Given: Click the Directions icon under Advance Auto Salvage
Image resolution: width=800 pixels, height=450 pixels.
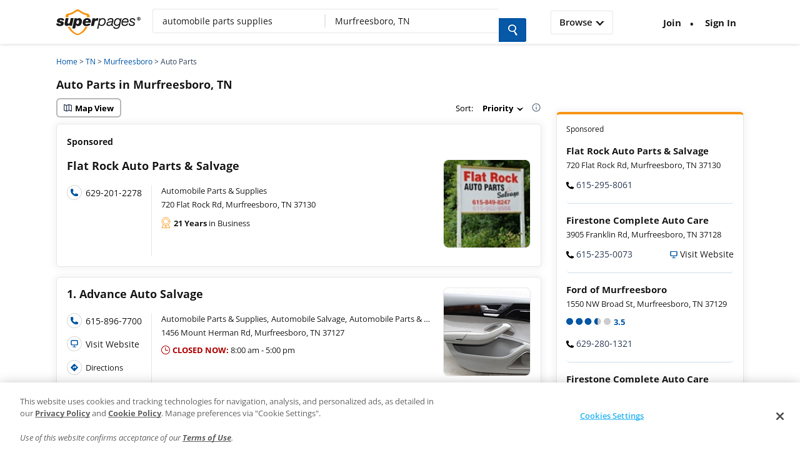Looking at the screenshot, I should (x=74, y=368).
